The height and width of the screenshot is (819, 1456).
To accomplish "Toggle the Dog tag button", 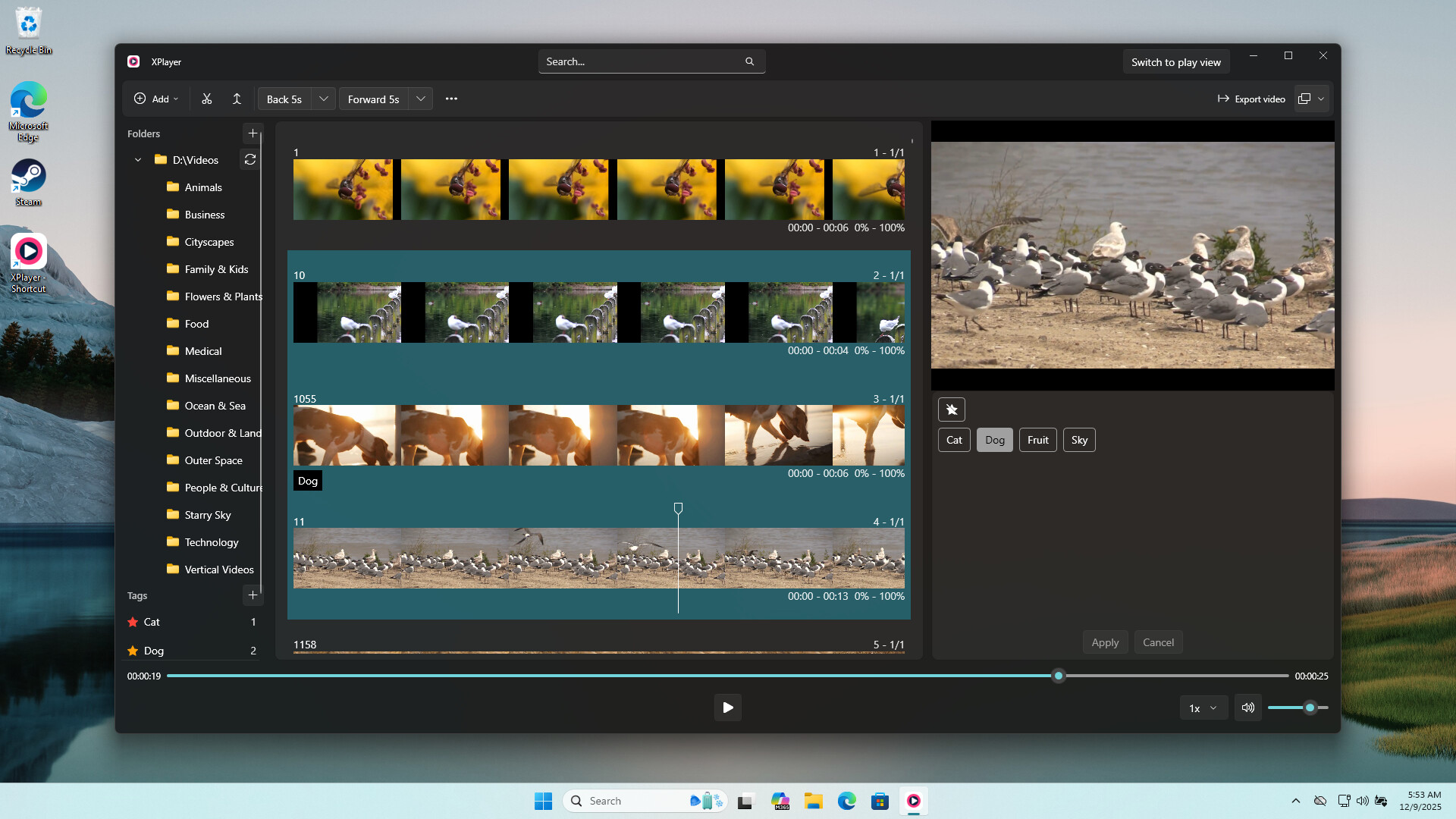I will pyautogui.click(x=994, y=440).
